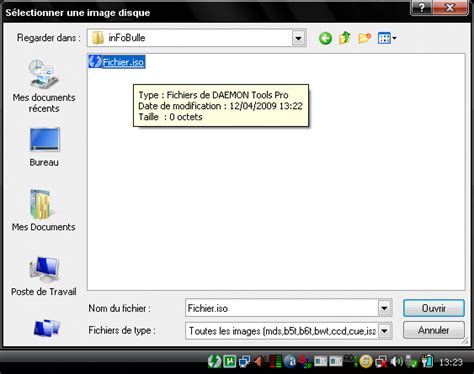This screenshot has height=374, width=474.
Task: Click the help question mark button in title bar
Action: (421, 8)
